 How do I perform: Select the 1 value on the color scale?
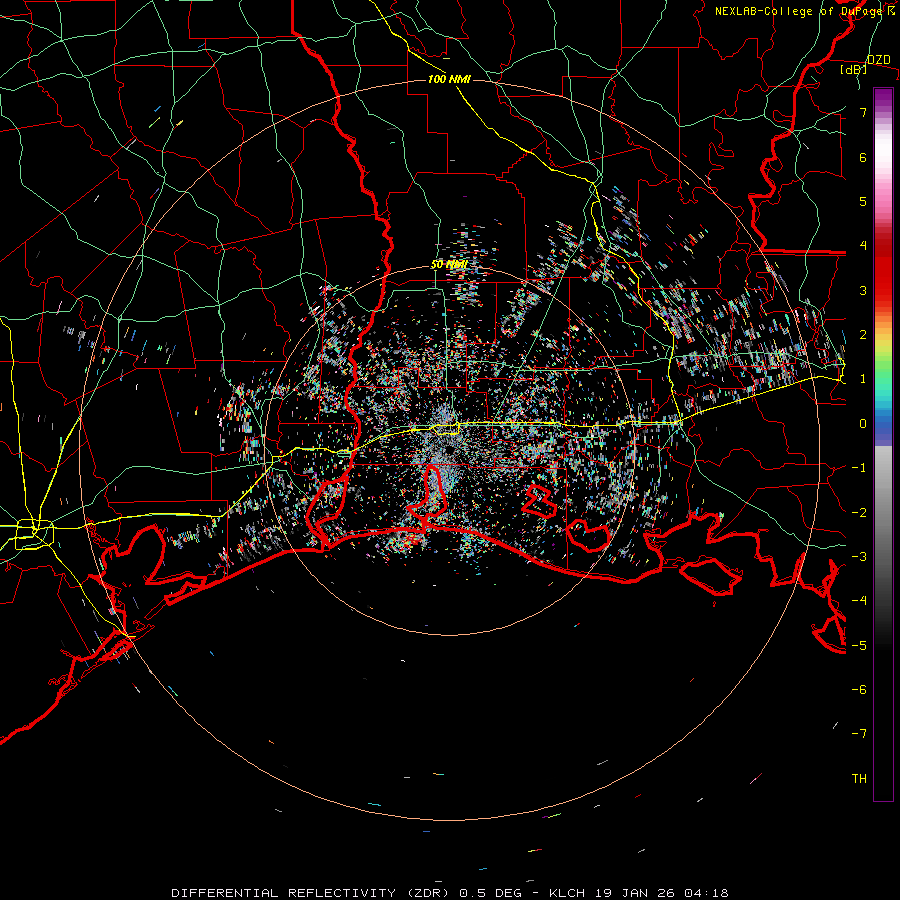click(x=863, y=379)
